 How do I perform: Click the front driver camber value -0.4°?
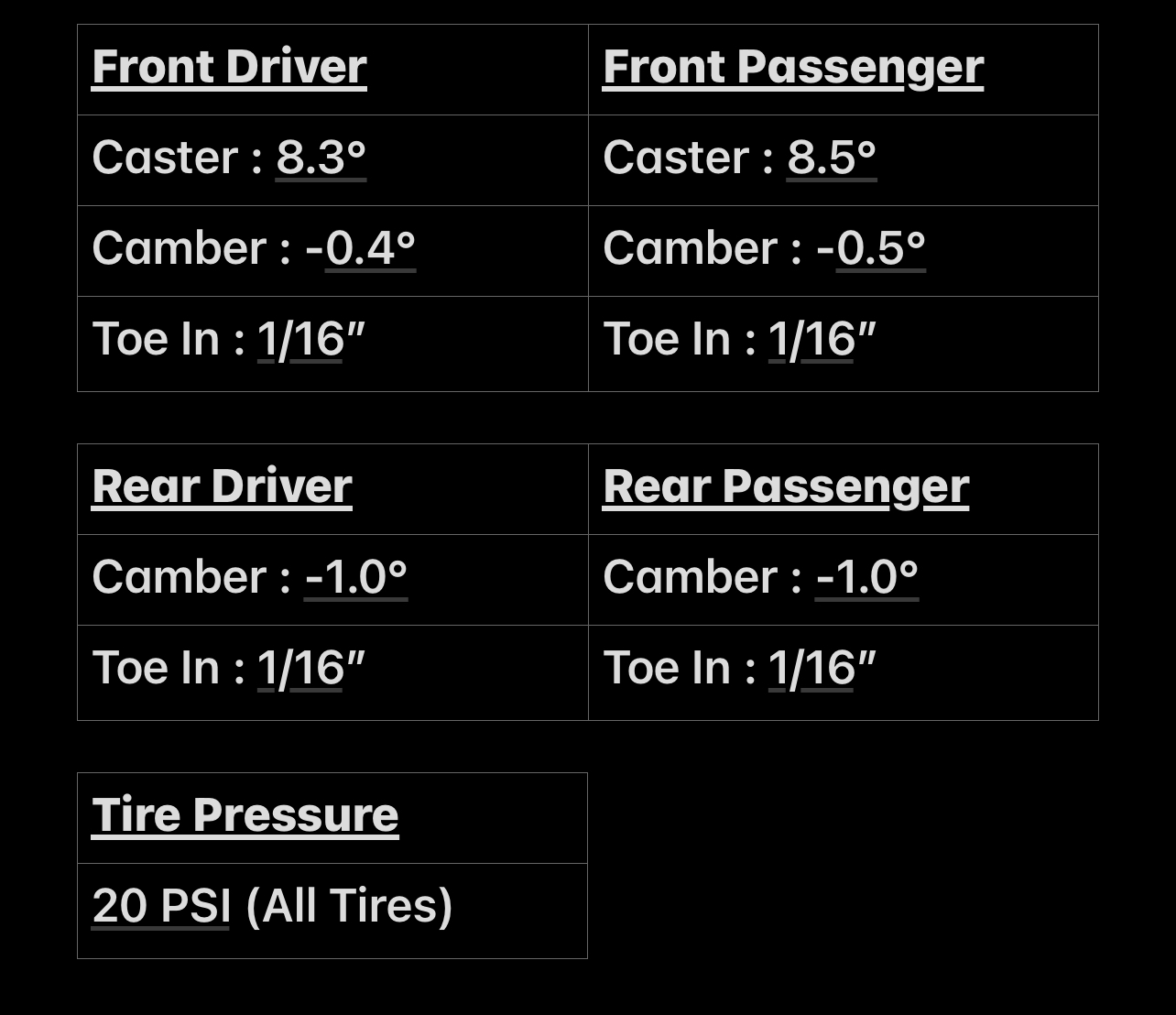361,248
